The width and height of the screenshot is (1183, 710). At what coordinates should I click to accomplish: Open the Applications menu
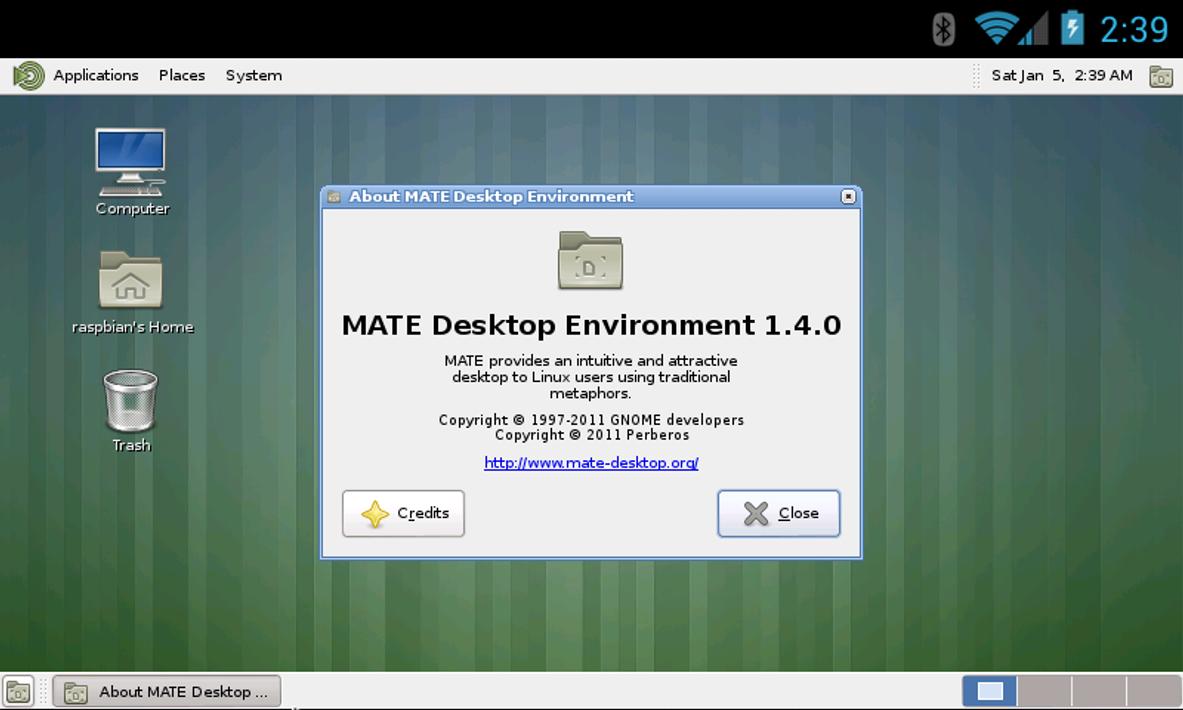pos(96,75)
